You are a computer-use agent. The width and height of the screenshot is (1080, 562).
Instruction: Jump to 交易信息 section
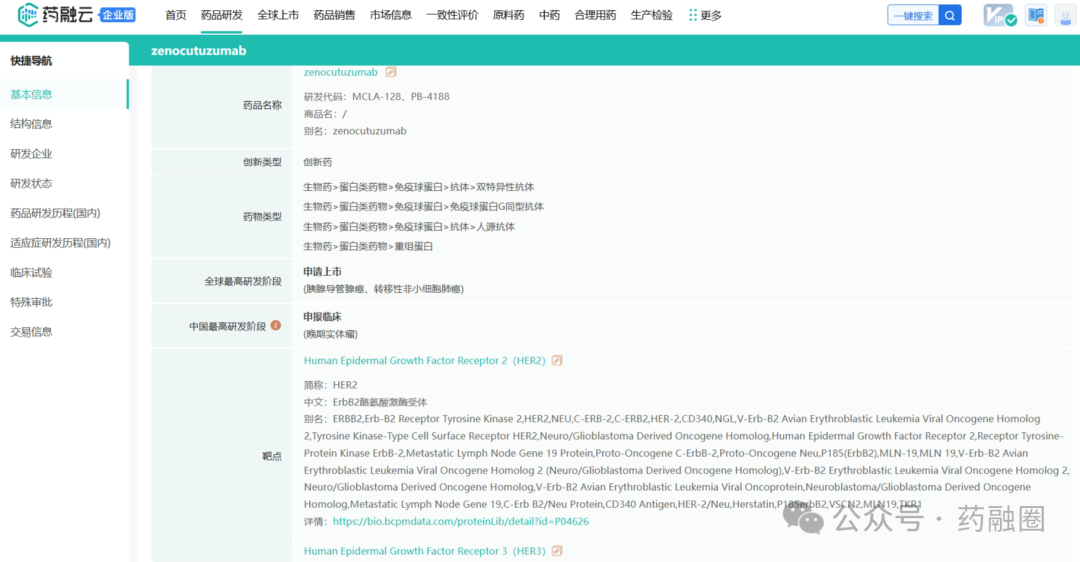(31, 331)
